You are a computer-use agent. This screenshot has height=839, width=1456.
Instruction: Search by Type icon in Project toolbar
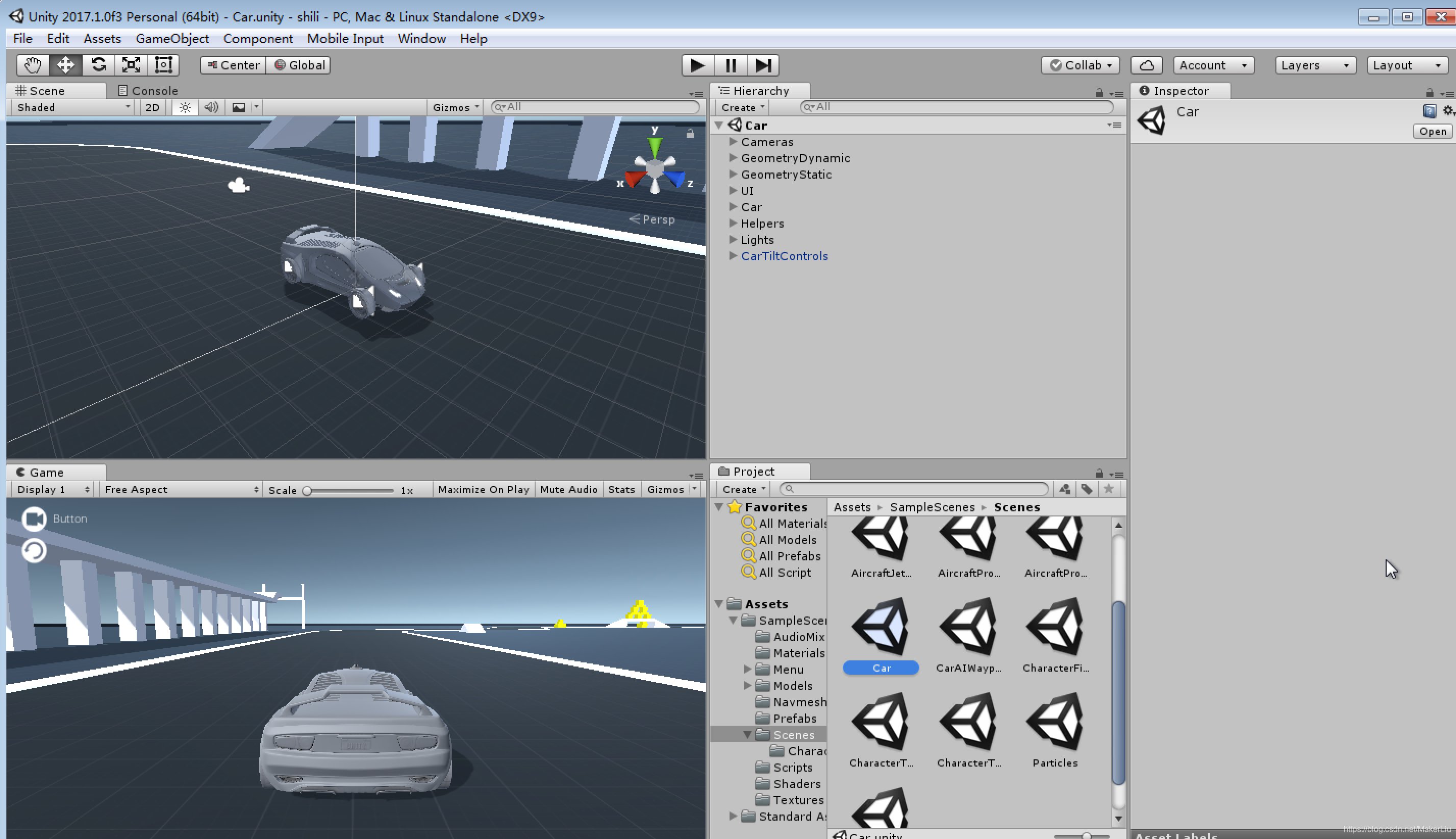click(x=1064, y=489)
